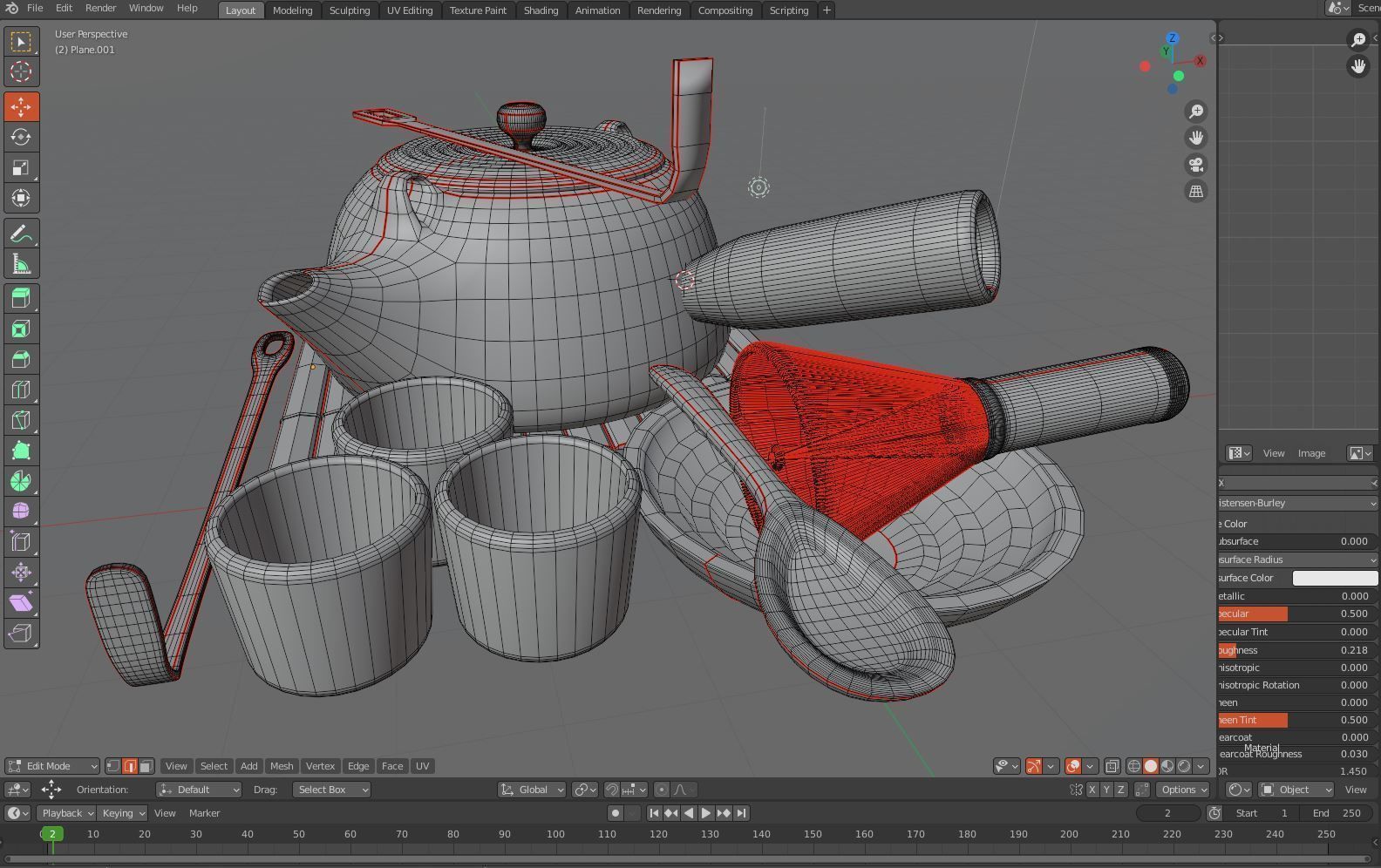Select the Measure tool
Screen dimensions: 1381x868
21,264
